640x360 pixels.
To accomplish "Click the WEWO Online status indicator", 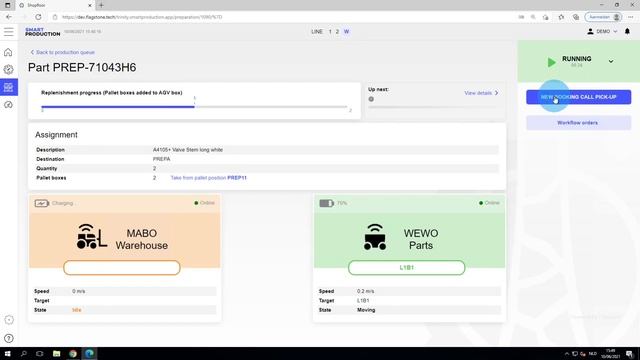I will pos(489,203).
